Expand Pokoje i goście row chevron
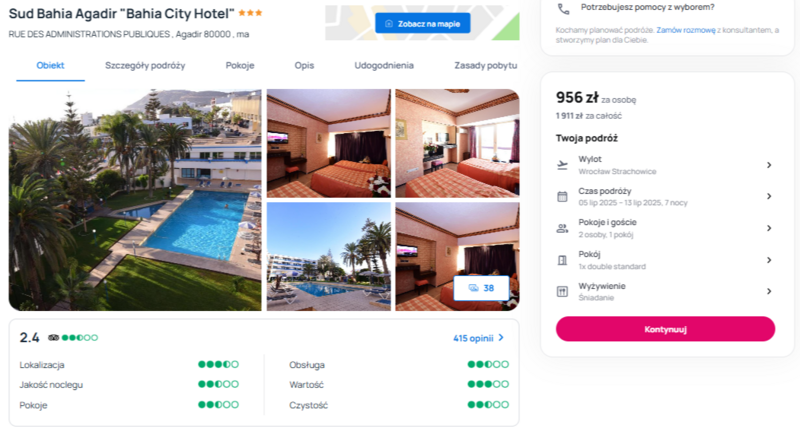Screen dimensions: 800x438 769,228
